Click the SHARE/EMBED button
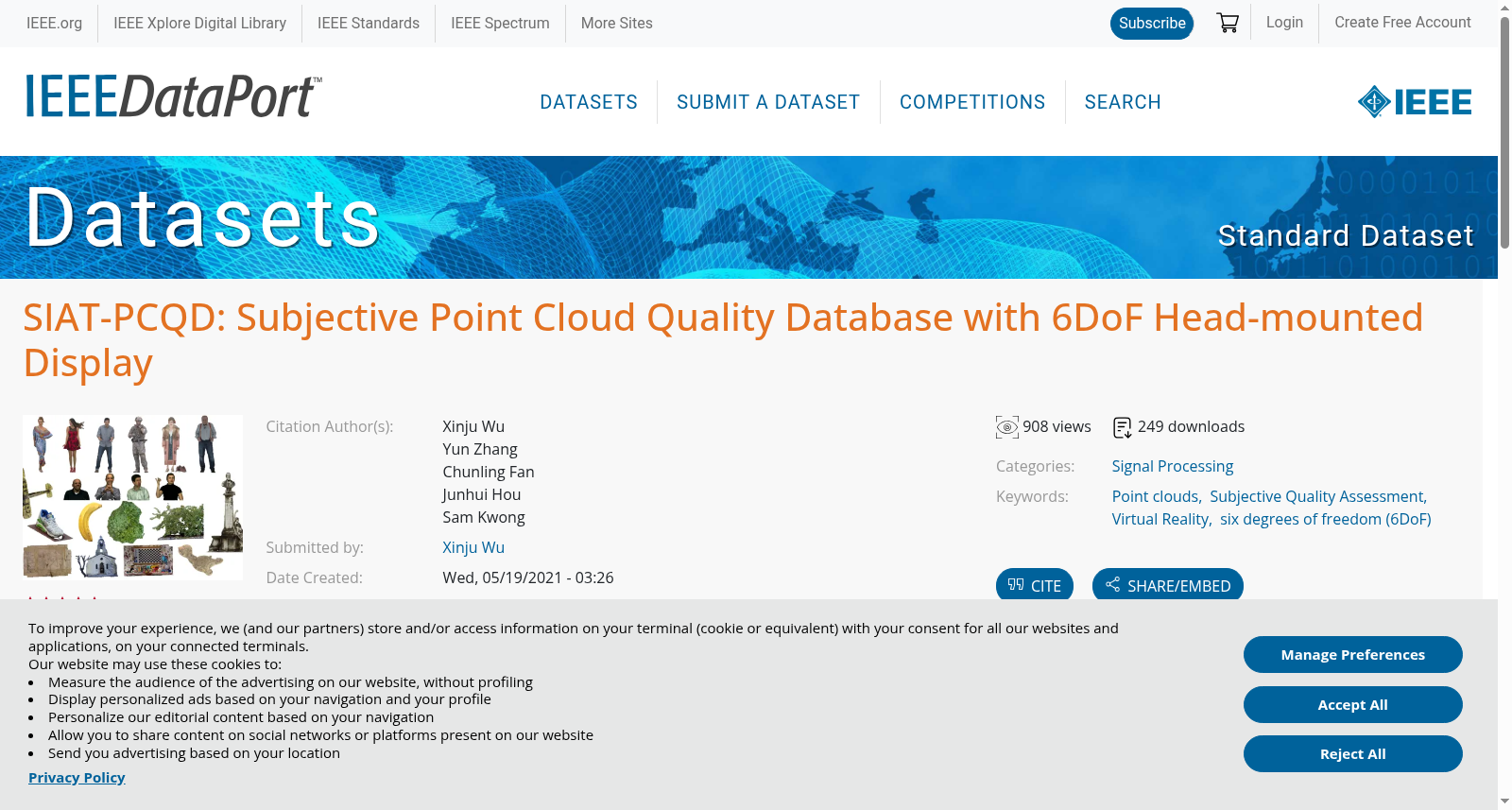This screenshot has width=1512, height=810. pos(1168,585)
